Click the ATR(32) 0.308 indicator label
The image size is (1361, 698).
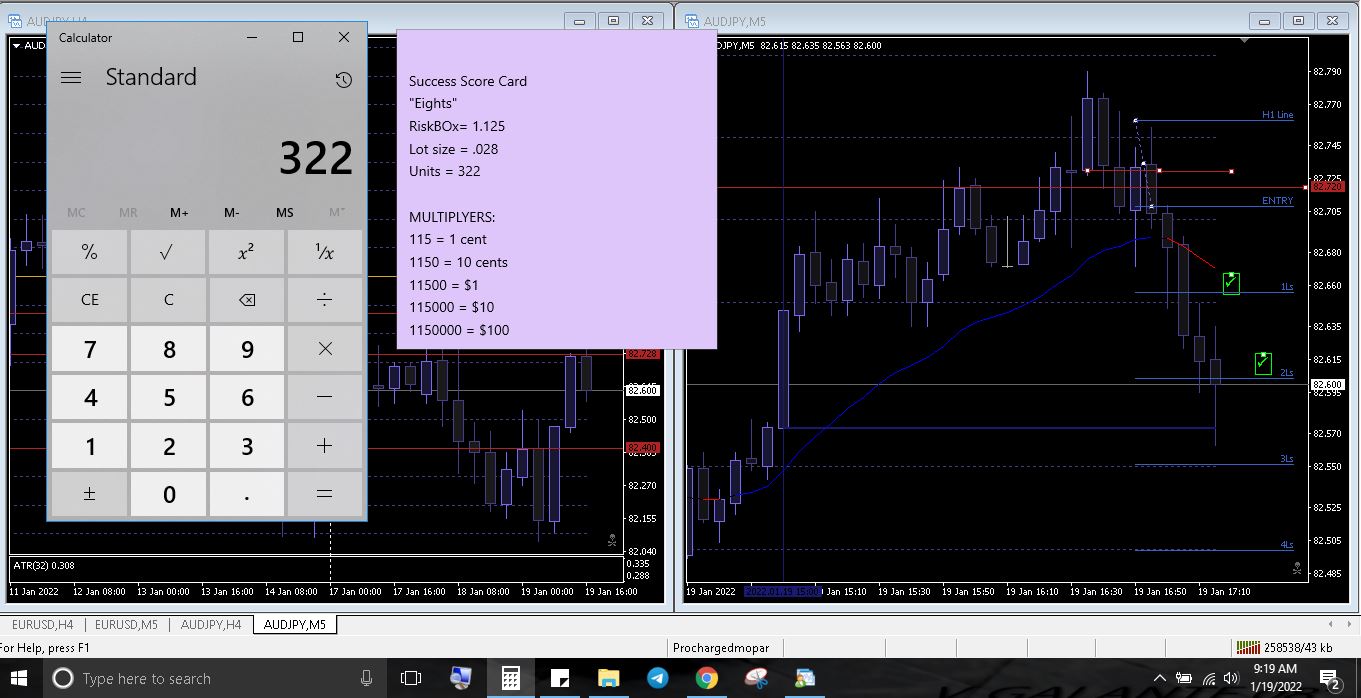pyautogui.click(x=43, y=566)
